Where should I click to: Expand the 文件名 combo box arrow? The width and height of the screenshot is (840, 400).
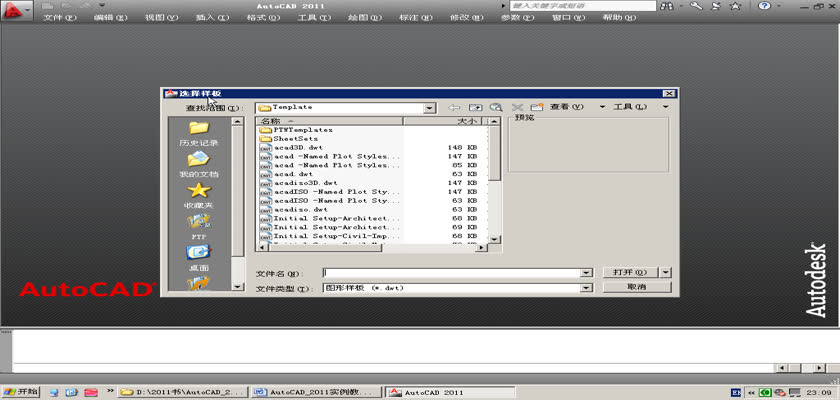[587, 273]
